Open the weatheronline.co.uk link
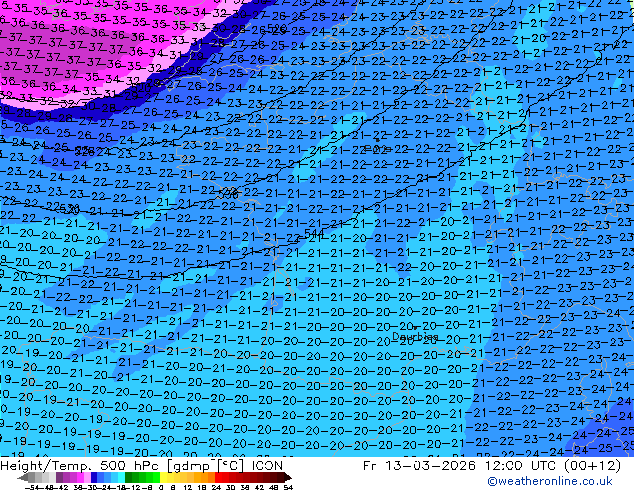The image size is (634, 490). (x=549, y=481)
